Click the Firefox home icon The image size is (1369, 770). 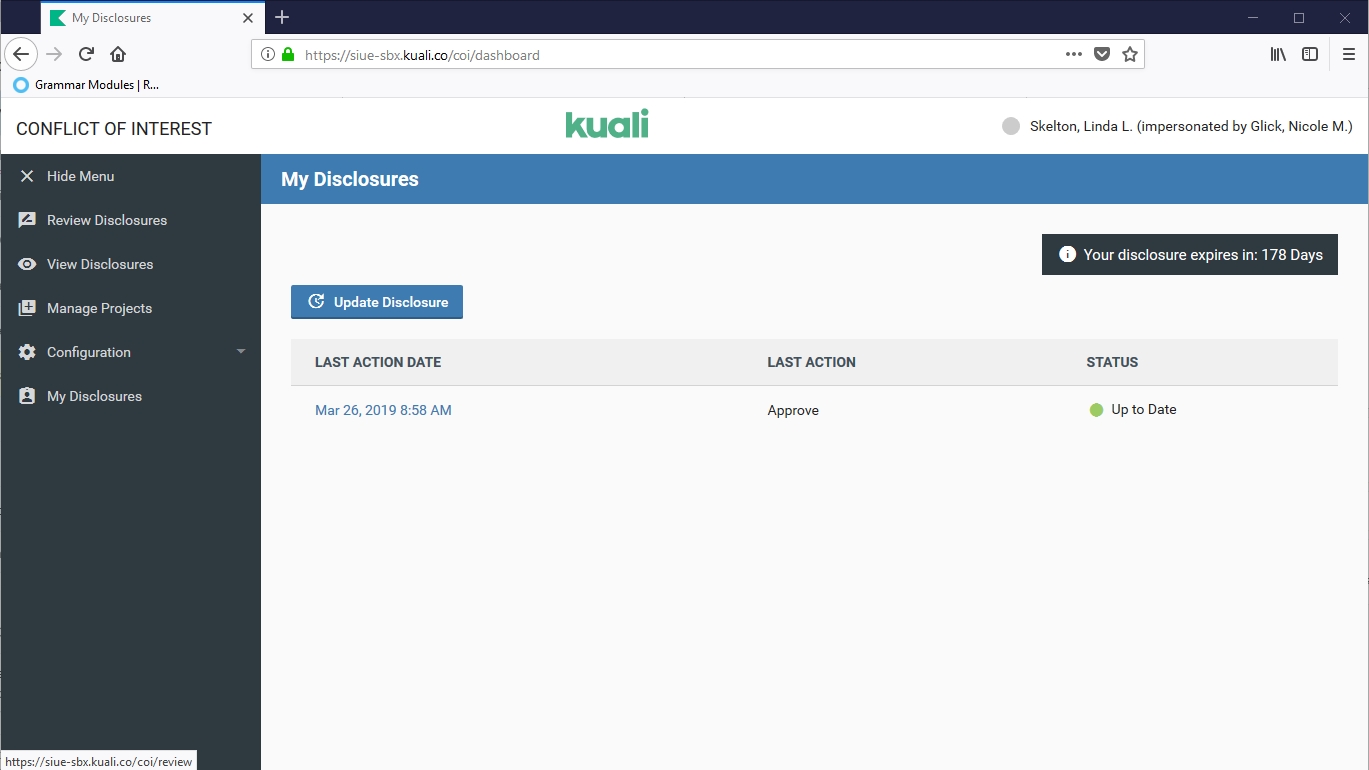118,54
